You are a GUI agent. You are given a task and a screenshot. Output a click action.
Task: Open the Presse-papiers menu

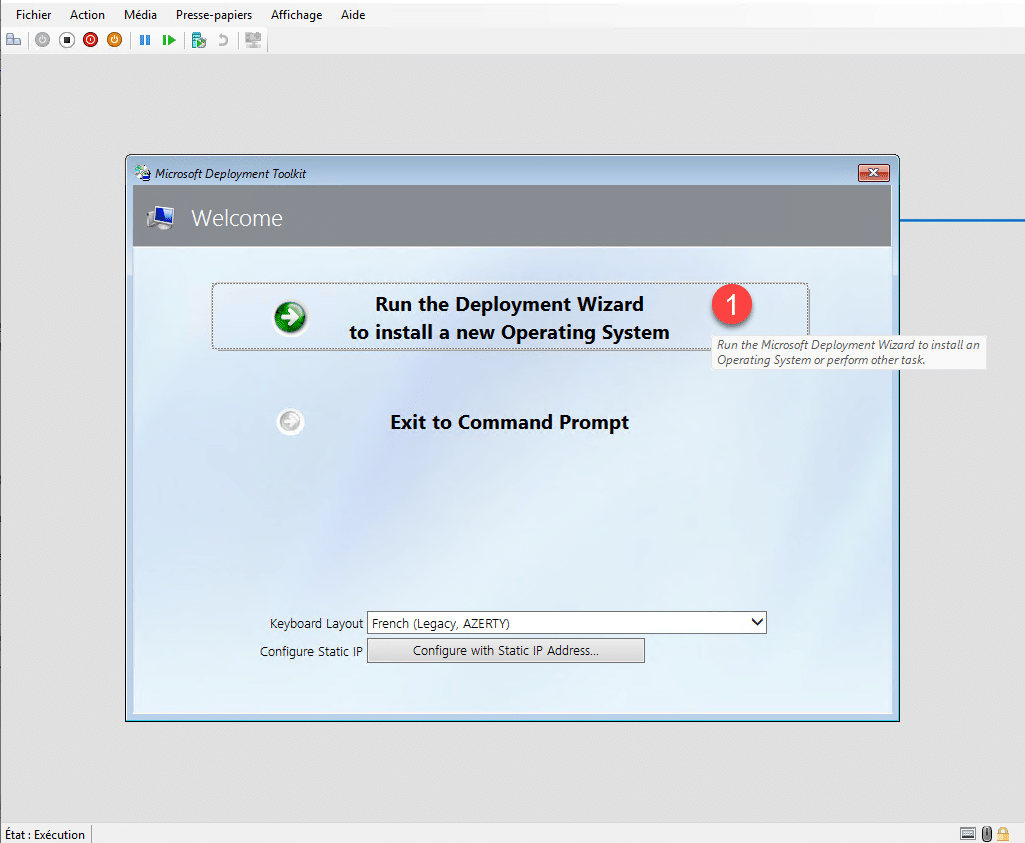214,15
